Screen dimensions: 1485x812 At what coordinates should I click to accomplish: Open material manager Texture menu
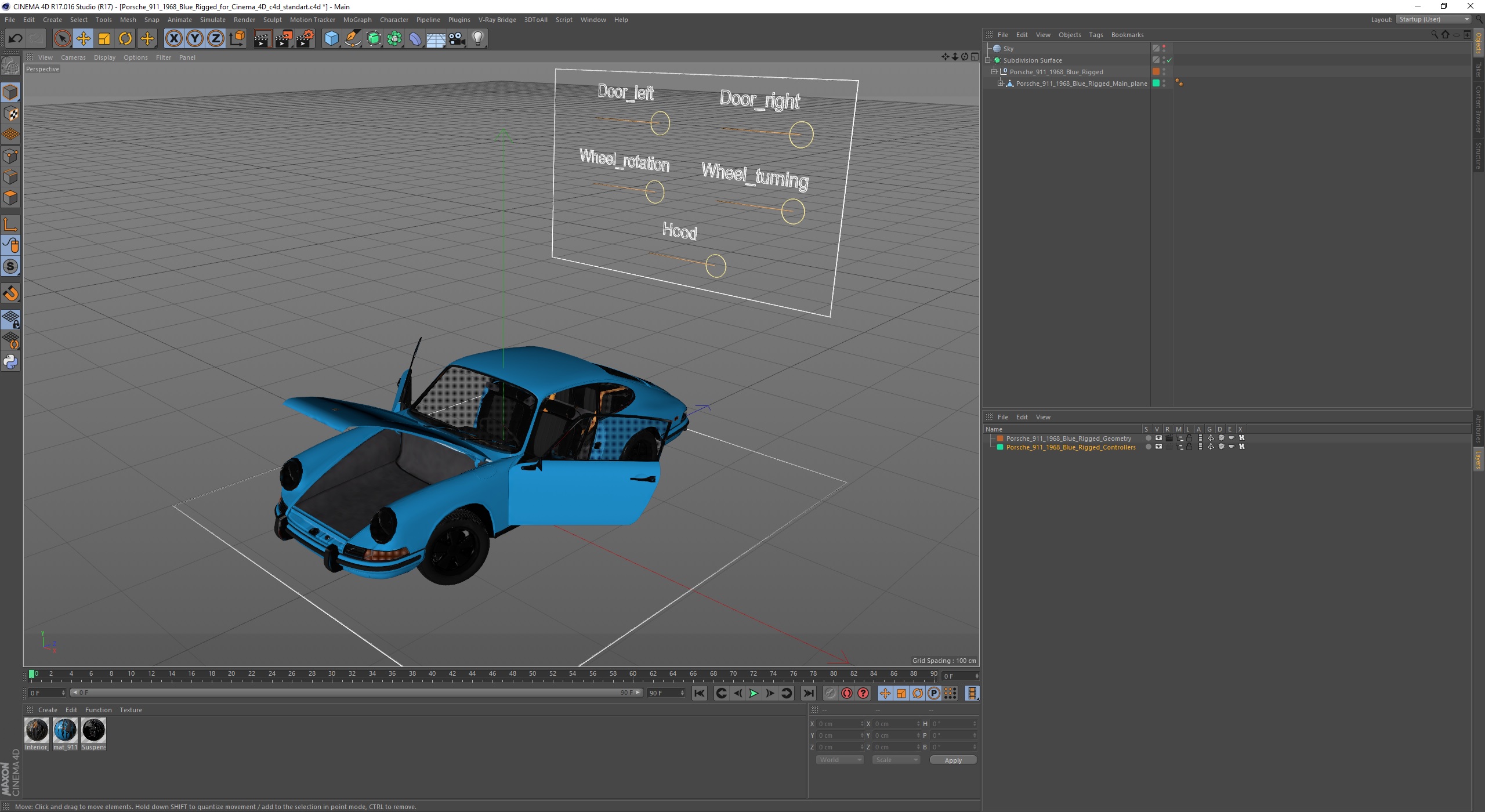[x=131, y=710]
